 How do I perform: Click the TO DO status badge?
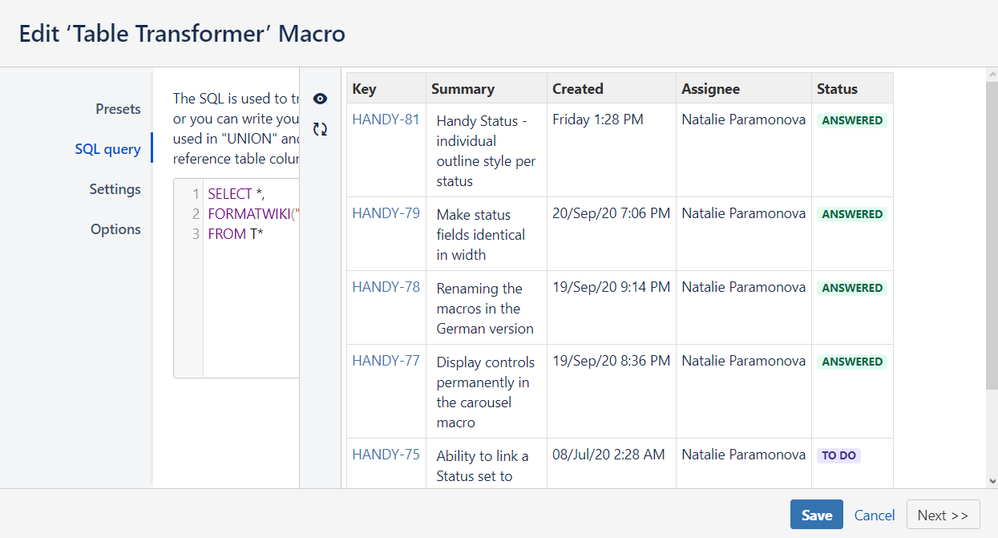pyautogui.click(x=839, y=455)
